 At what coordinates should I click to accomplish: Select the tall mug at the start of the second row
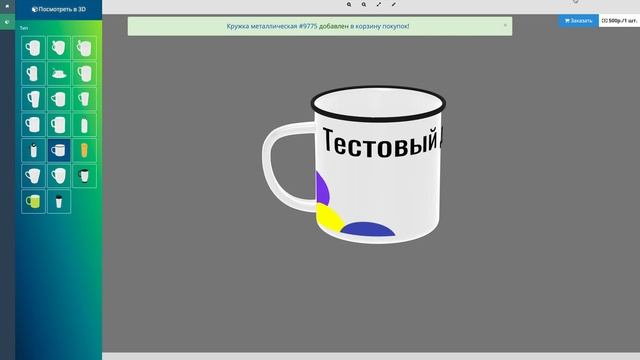(x=33, y=74)
